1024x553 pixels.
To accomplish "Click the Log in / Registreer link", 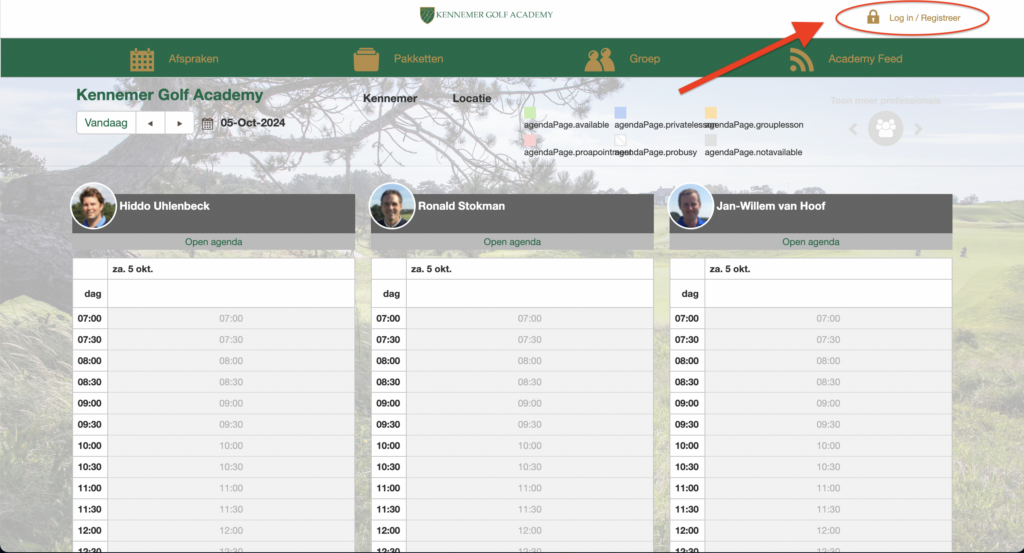I will [x=924, y=18].
